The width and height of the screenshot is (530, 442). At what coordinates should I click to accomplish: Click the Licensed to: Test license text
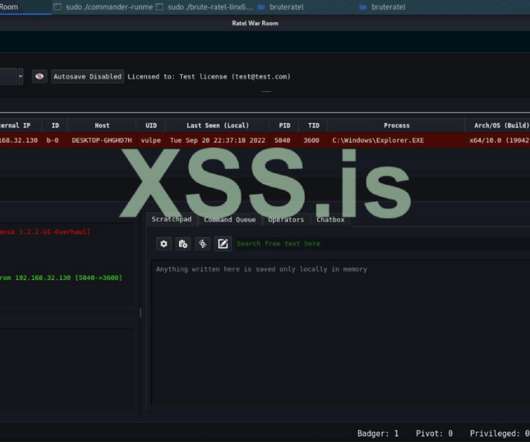click(209, 77)
